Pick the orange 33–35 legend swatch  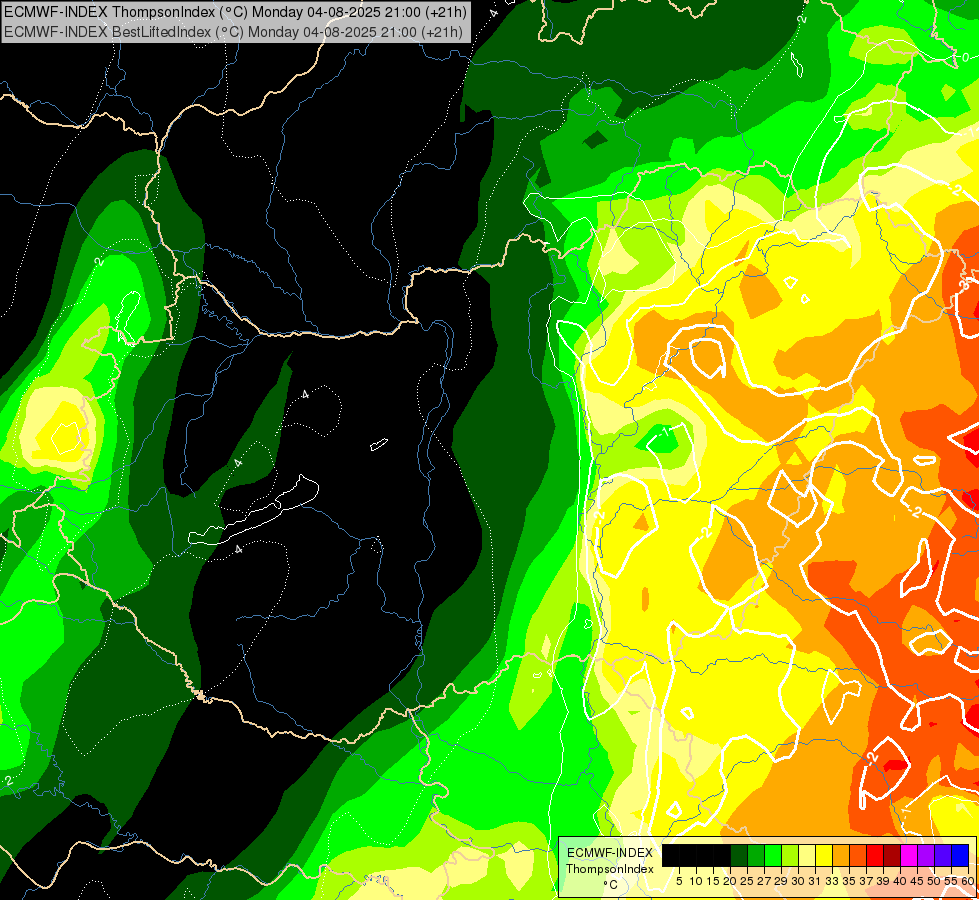coord(841,855)
